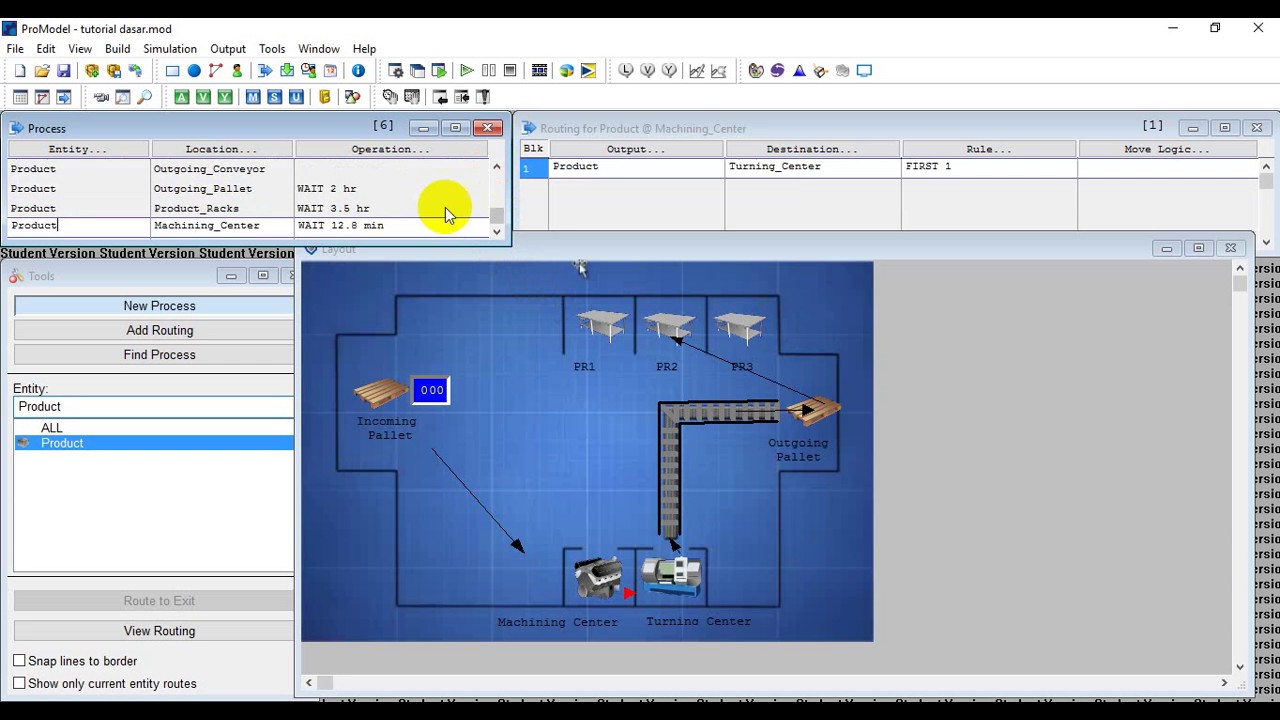Click the Y speech-bubble toolbar icon
The width and height of the screenshot is (1280, 720).
[x=669, y=71]
